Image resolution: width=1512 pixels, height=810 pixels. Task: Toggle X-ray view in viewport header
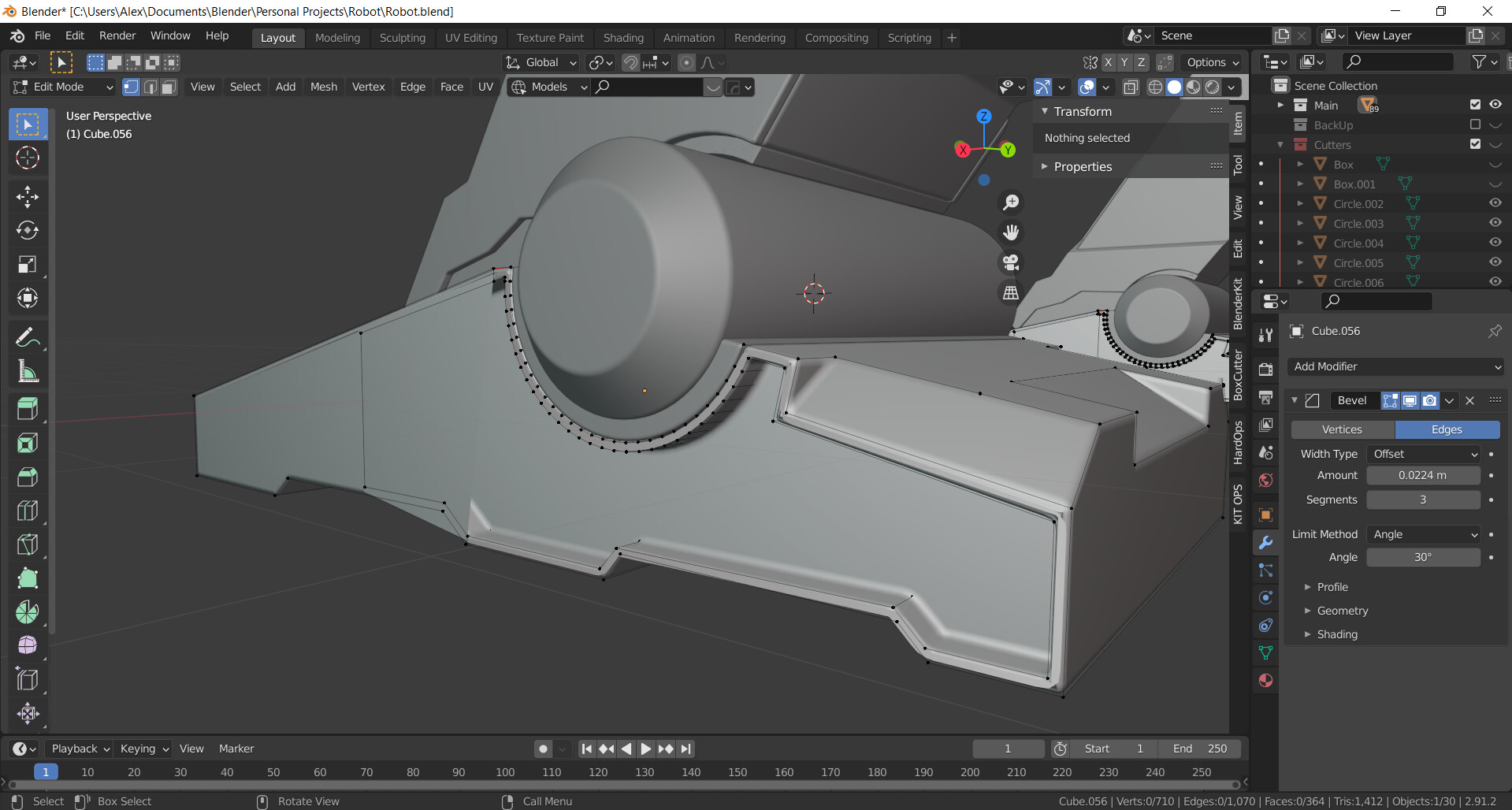point(1131,87)
